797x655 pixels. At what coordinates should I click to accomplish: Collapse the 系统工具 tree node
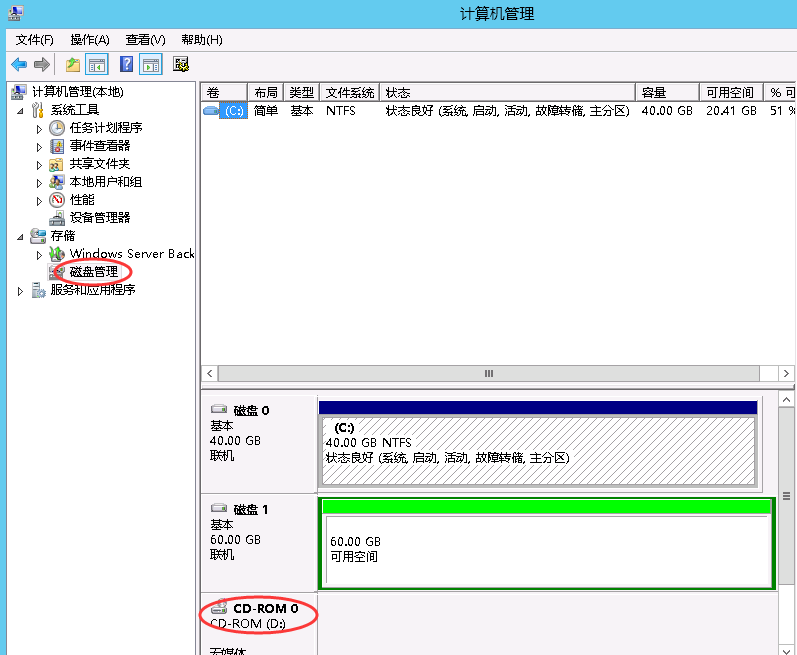point(22,111)
